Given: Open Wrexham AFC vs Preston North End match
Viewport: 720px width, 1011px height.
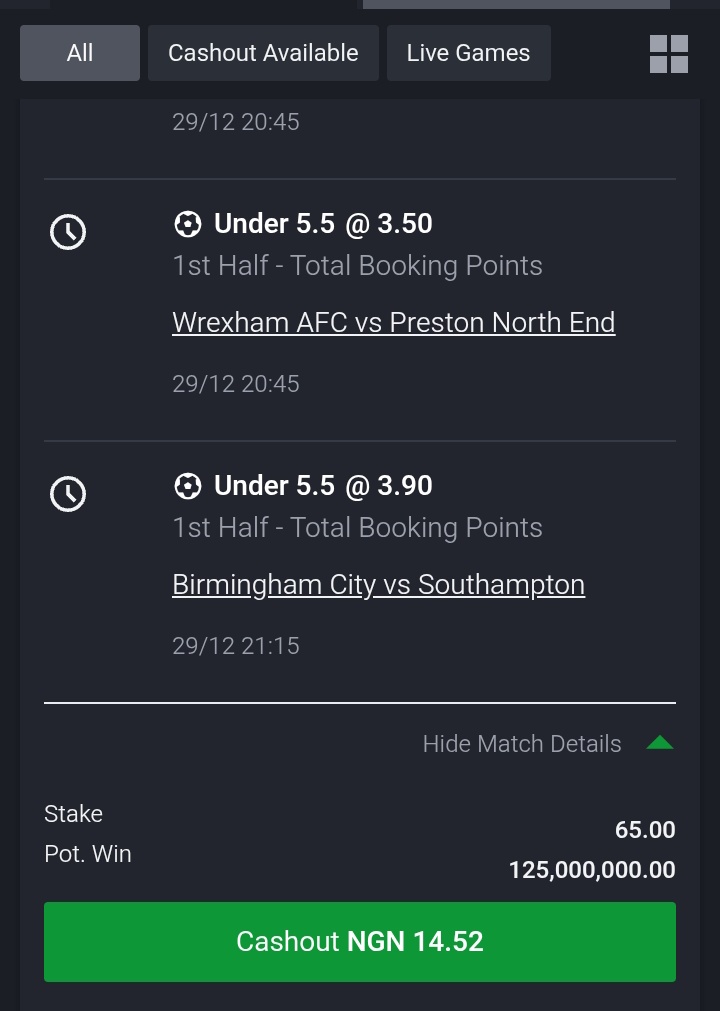Looking at the screenshot, I should (x=393, y=322).
